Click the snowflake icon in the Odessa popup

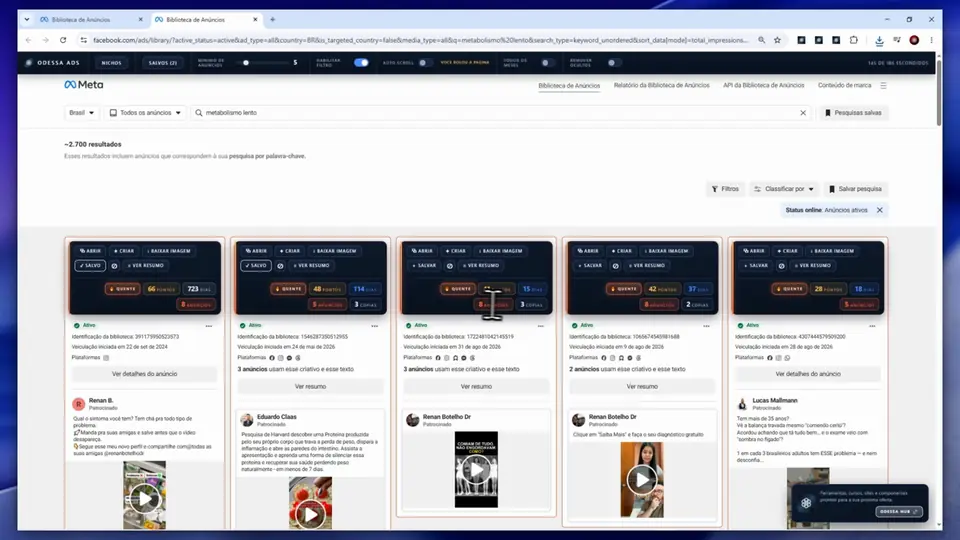[x=806, y=503]
